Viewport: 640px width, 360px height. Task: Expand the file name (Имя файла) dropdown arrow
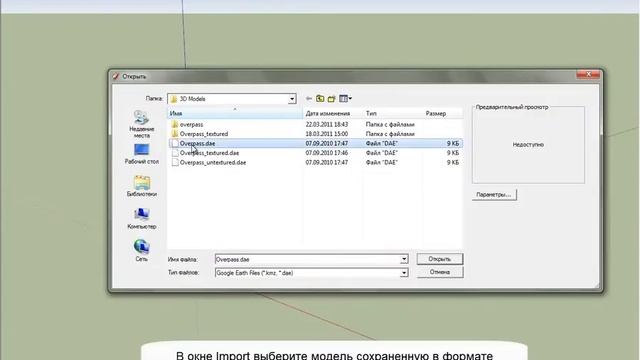click(x=404, y=259)
